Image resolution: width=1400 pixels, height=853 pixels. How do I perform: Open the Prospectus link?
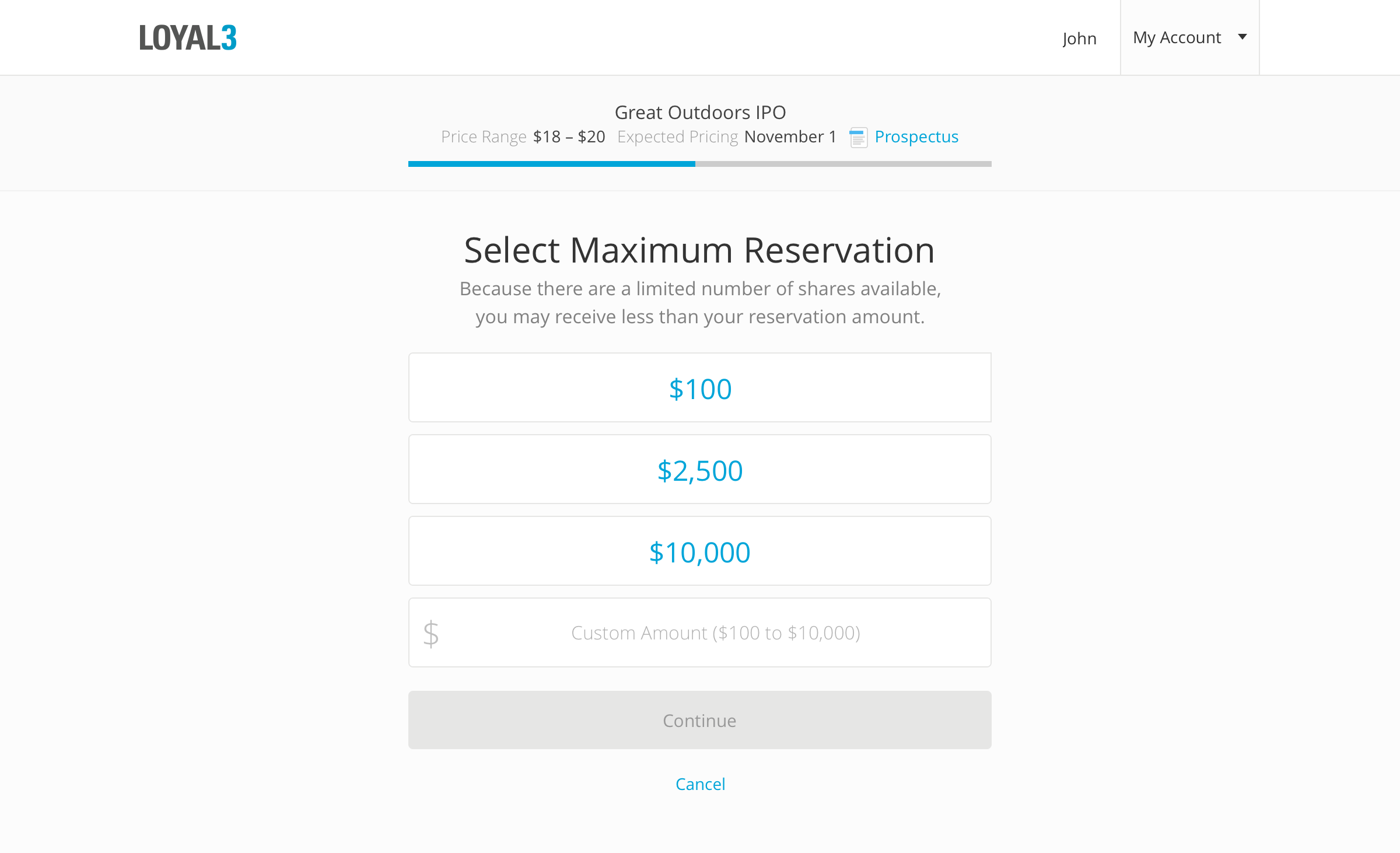[916, 137]
